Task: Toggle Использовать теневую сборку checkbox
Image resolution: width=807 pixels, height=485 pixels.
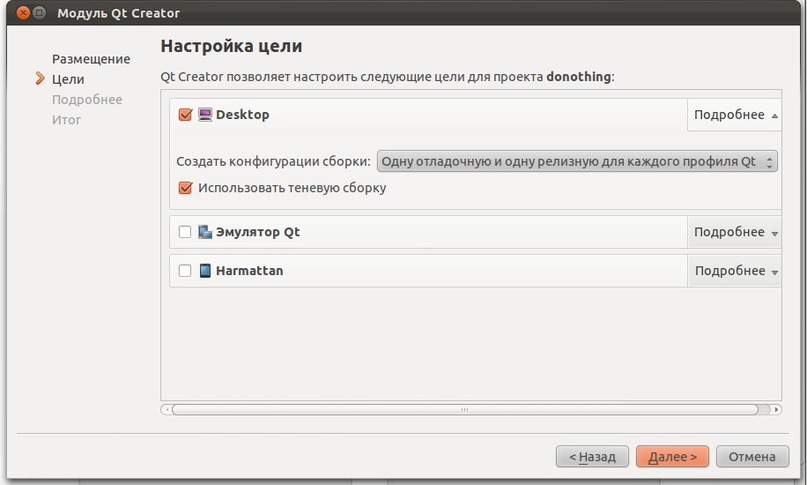Action: pyautogui.click(x=185, y=188)
